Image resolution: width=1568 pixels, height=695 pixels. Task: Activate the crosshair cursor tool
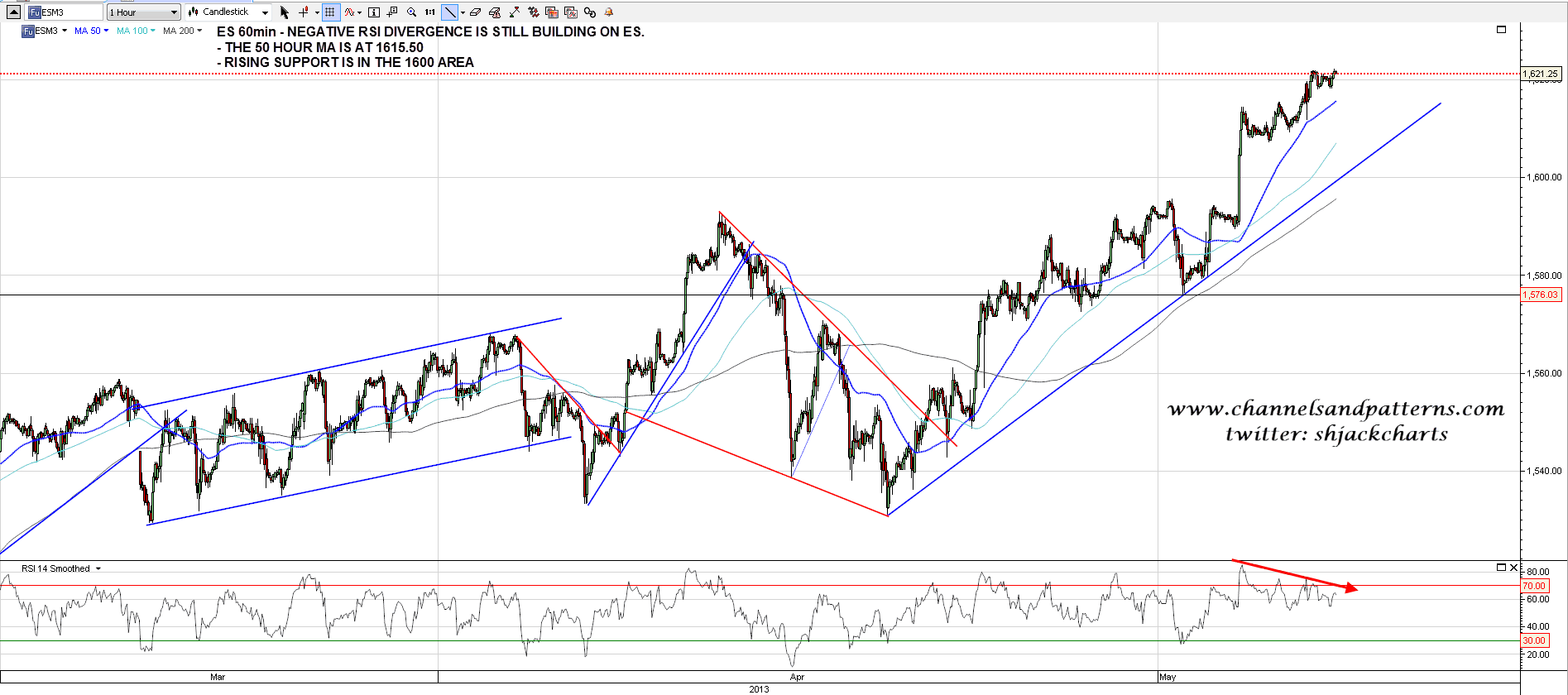pos(304,12)
